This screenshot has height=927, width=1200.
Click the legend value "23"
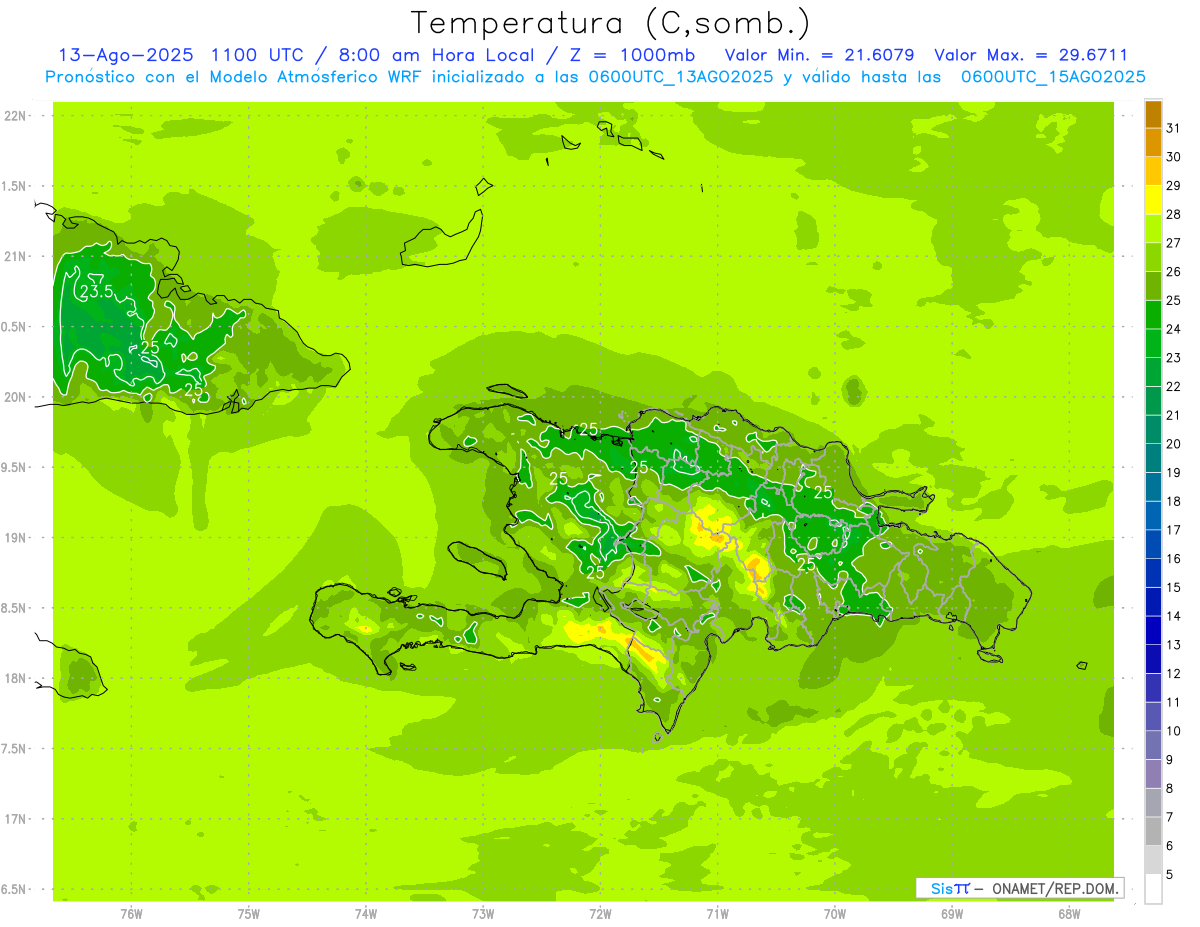point(1174,358)
